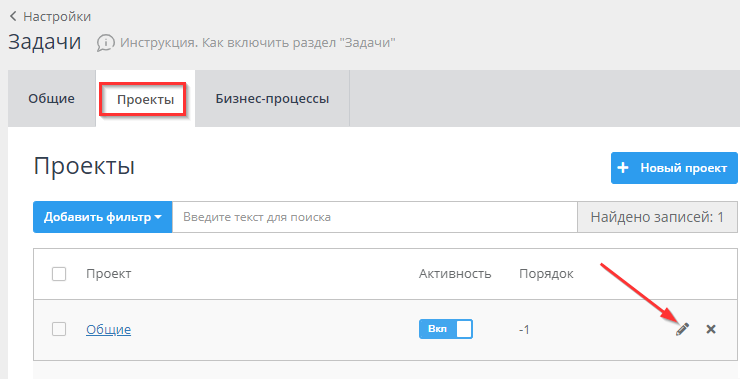Open the Общие project link
This screenshot has width=740, height=379.
[109, 329]
